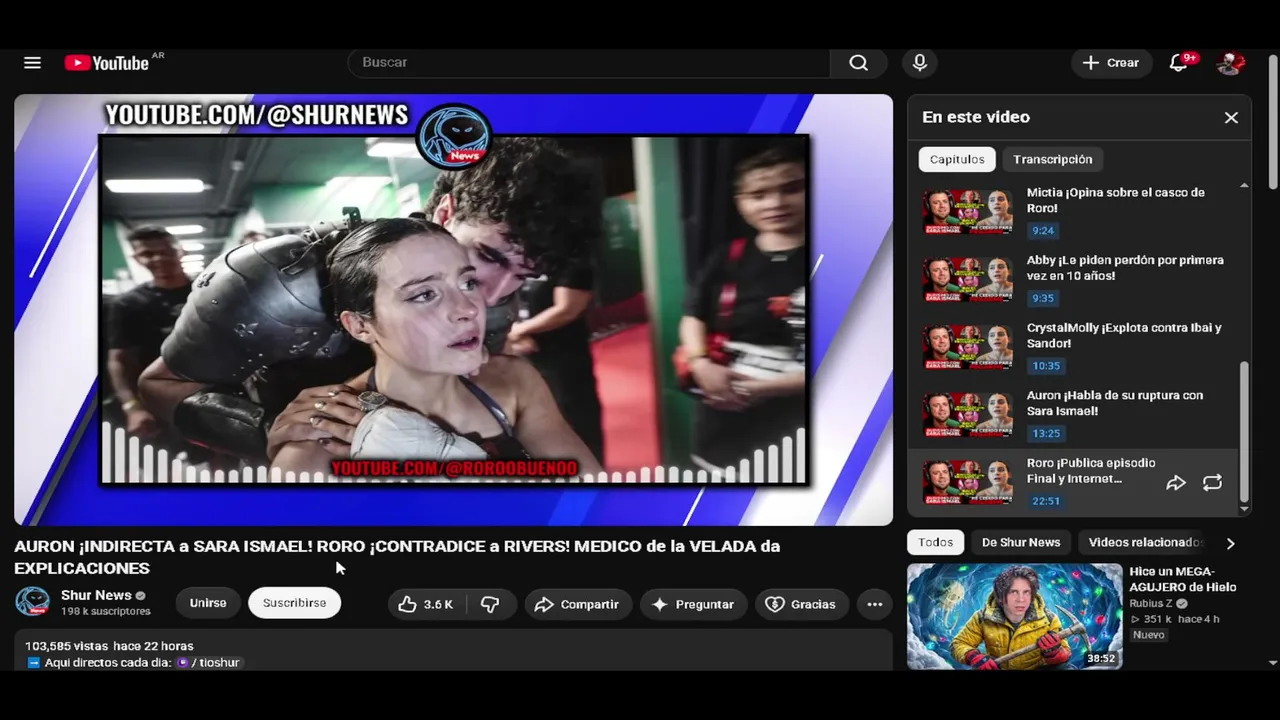
Task: Open the Crear menu
Action: click(x=1111, y=62)
